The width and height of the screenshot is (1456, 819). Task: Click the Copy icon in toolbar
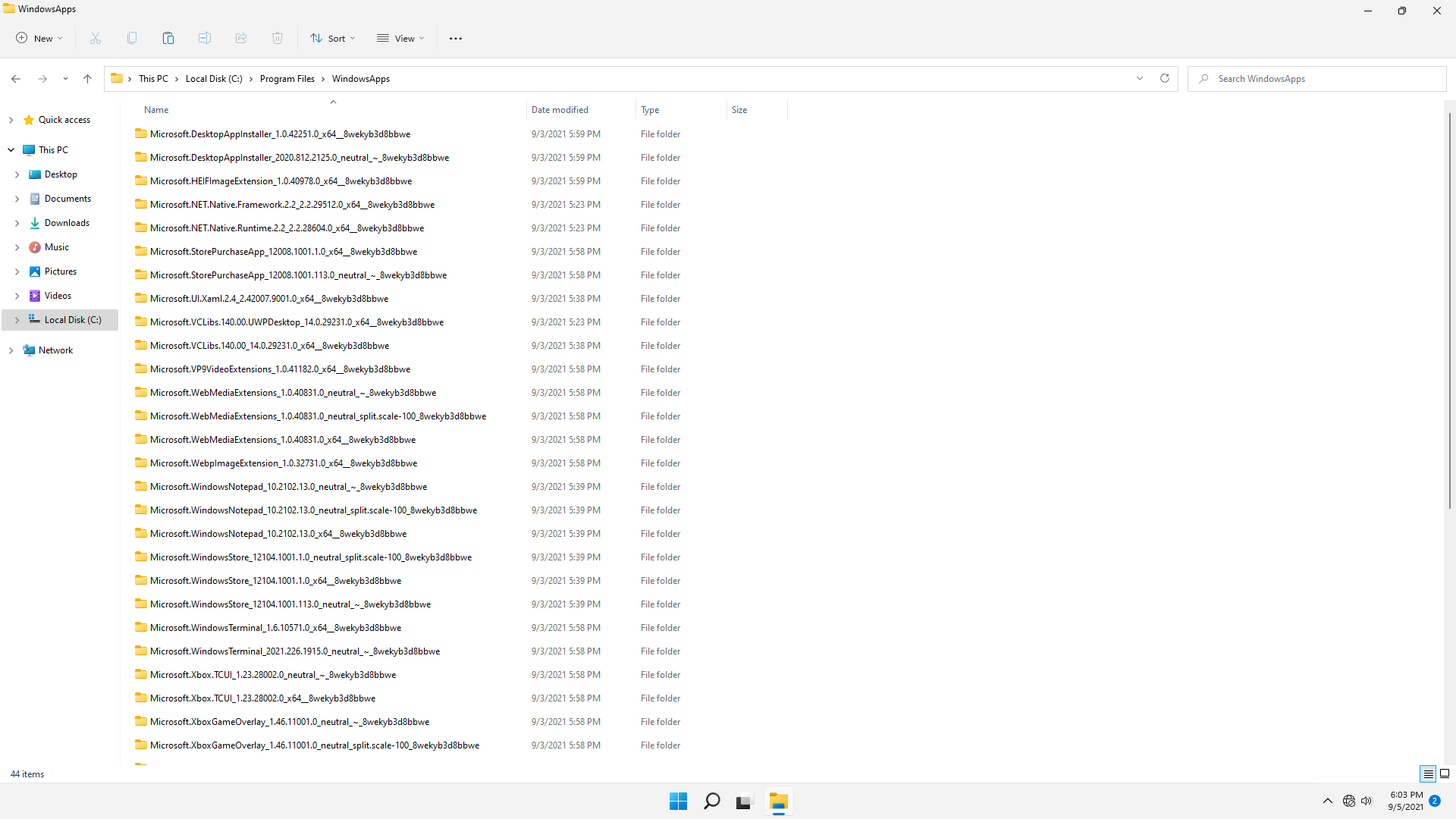coord(132,38)
